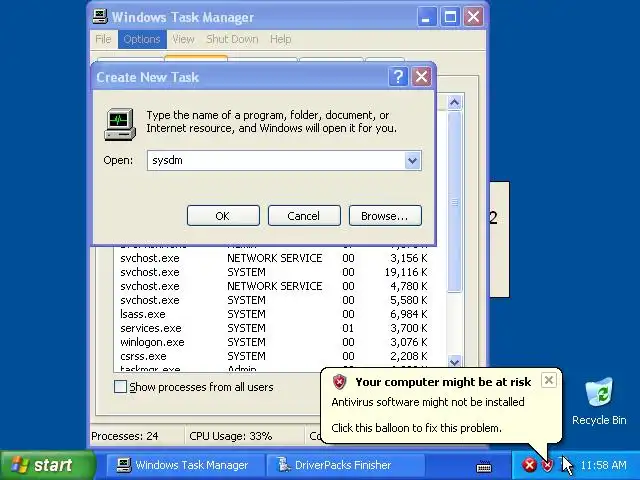Click the process list scroll up arrow
Screen dimensions: 640x480
454,102
